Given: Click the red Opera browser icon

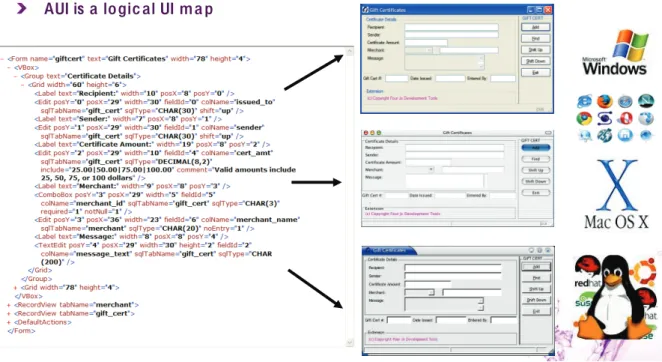Looking at the screenshot, I should pyautogui.click(x=625, y=119).
